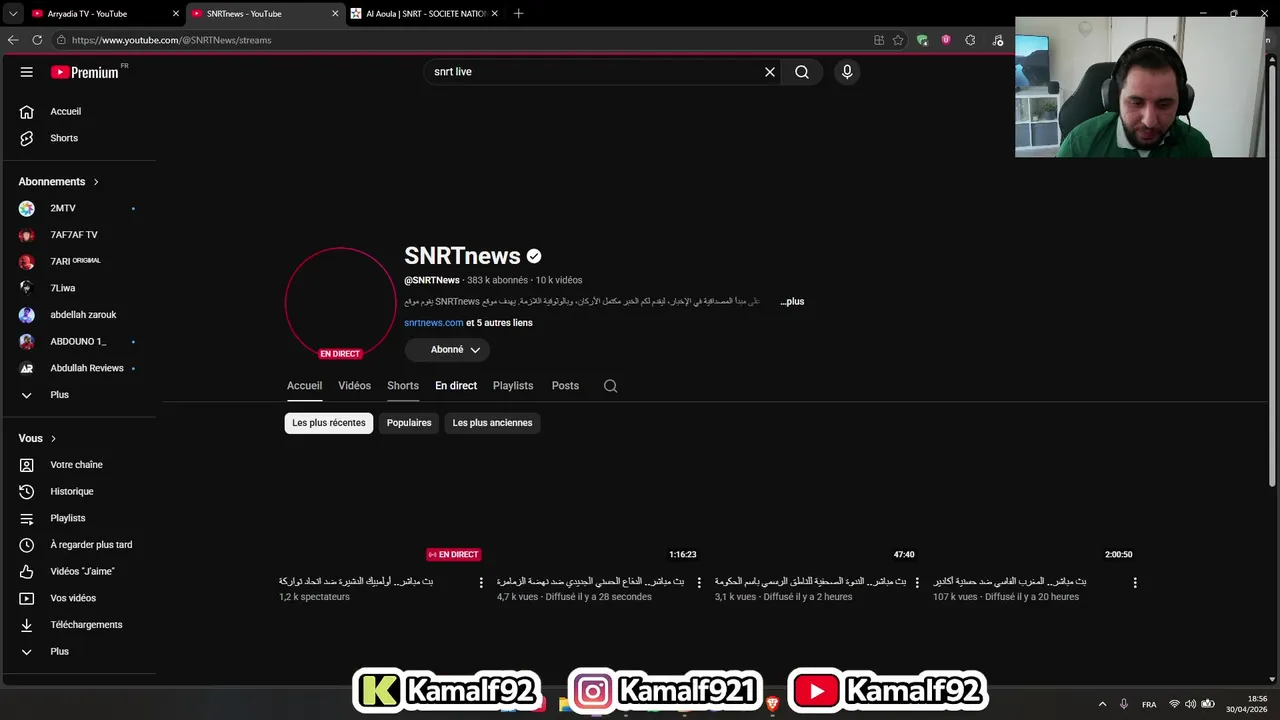Switch to the channel Accueil tab

tap(304, 386)
